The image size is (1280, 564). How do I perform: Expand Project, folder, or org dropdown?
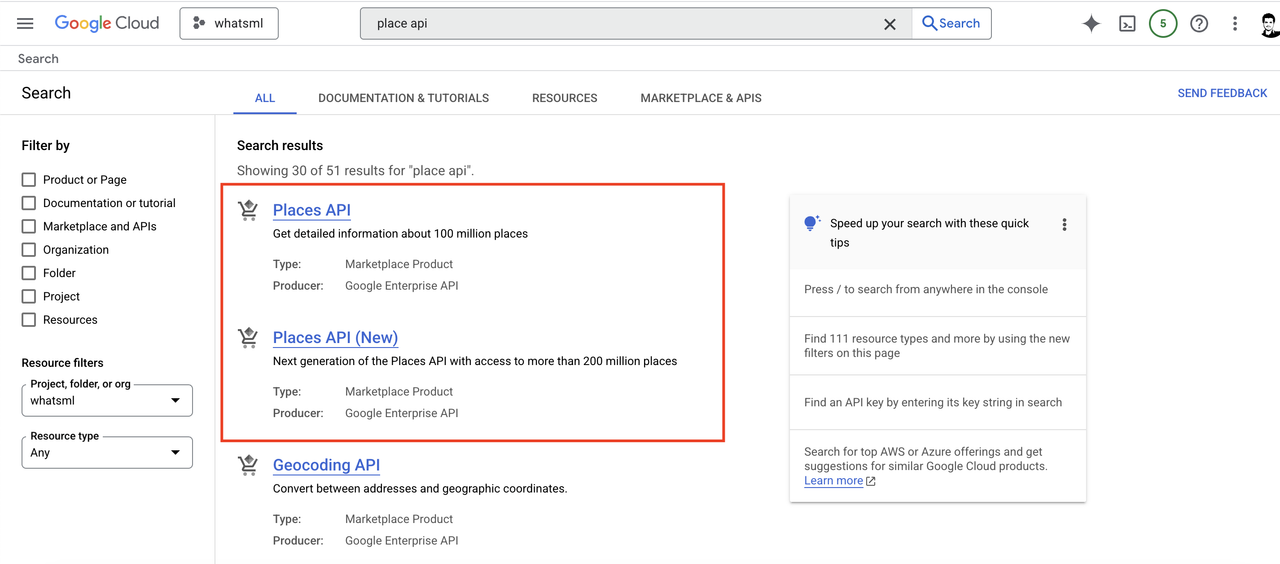(x=107, y=401)
